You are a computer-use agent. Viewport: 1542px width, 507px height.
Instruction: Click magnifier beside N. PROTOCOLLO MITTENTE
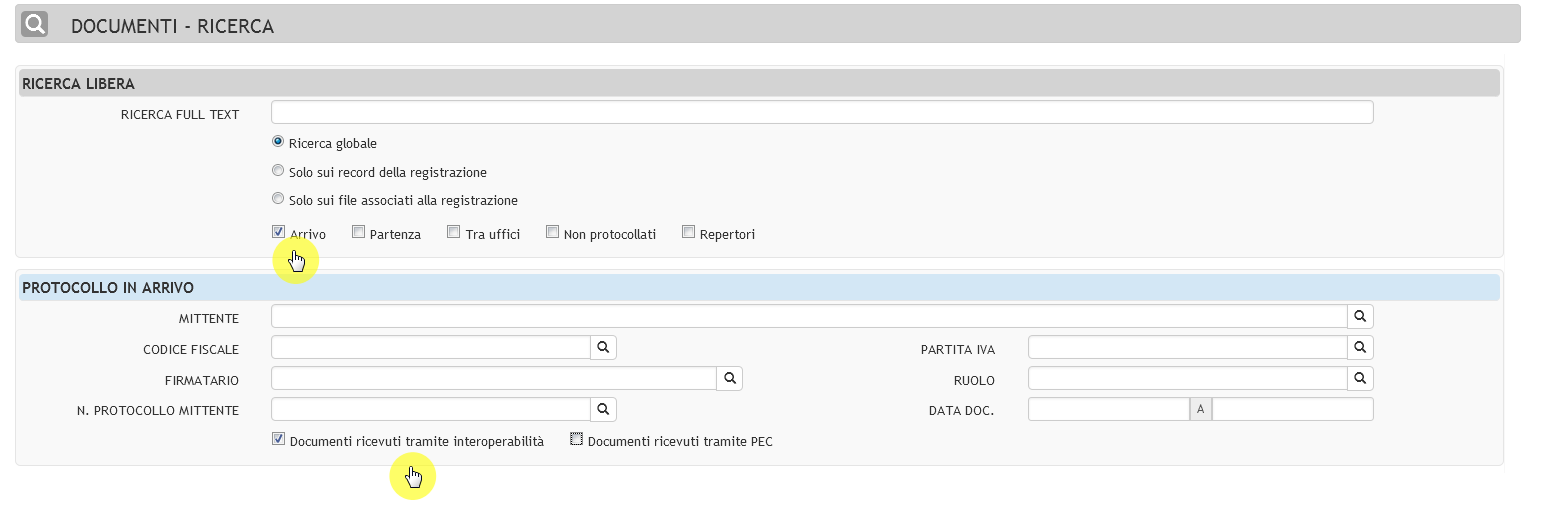603,409
